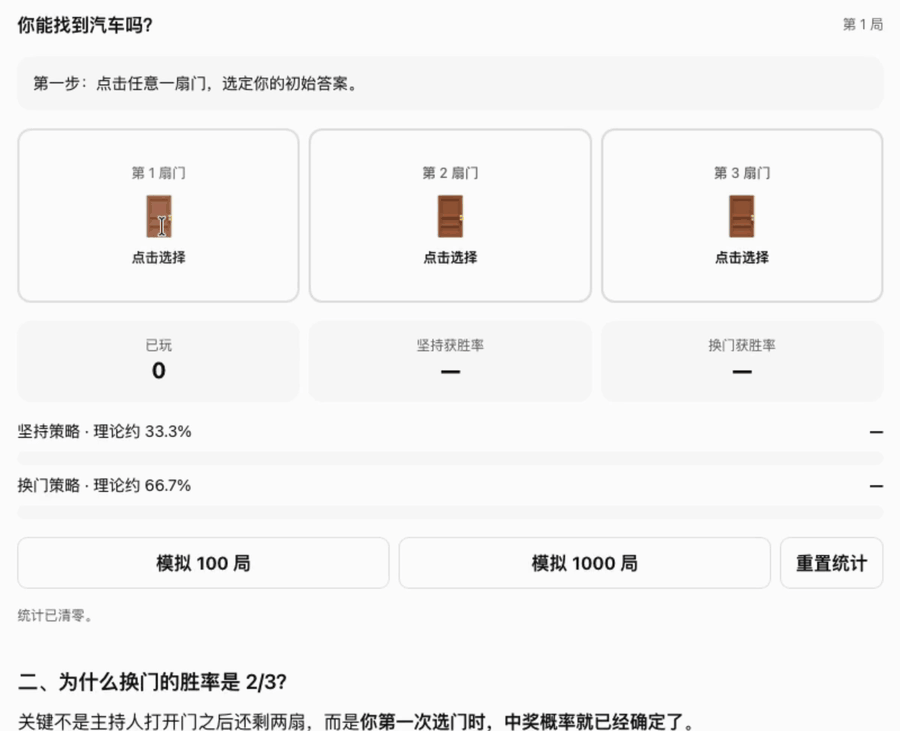
Task: Click the 统计已清零。 status message
Action: (x=55, y=616)
